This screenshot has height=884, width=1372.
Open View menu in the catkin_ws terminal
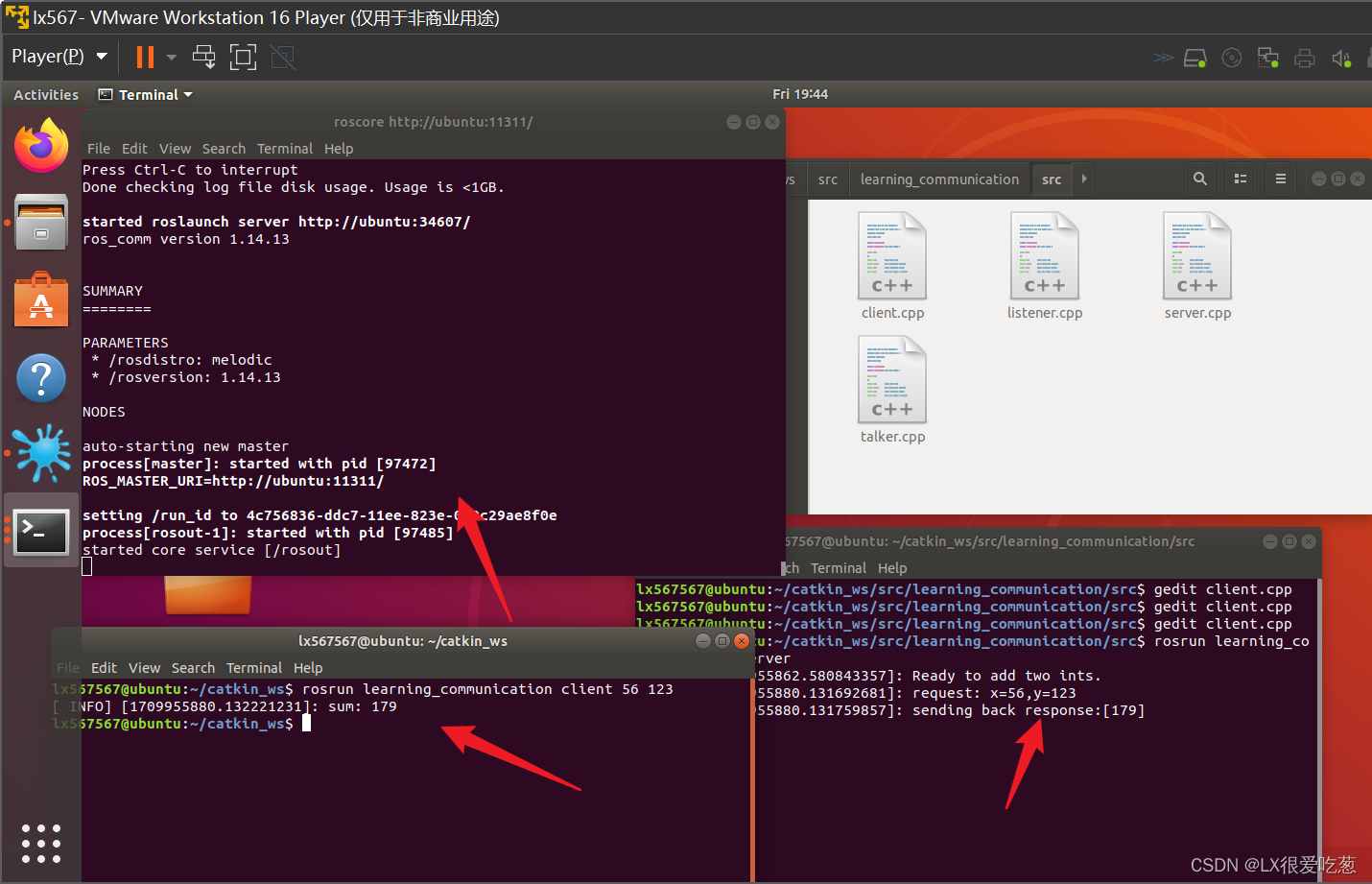pos(144,668)
